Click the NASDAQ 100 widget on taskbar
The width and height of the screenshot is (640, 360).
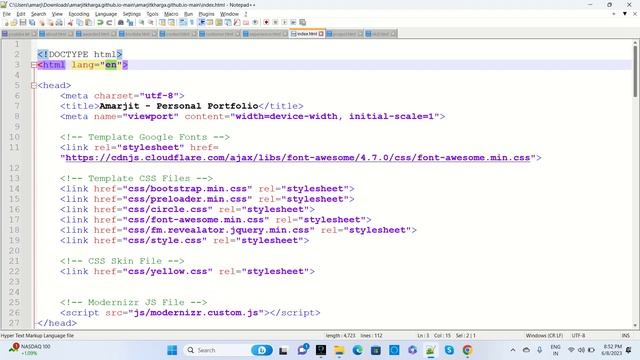tap(29, 350)
